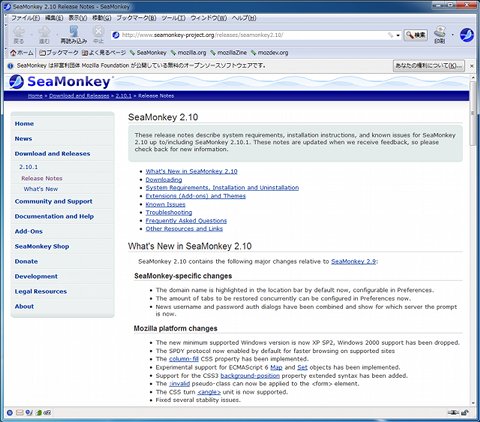
Task: Open the ファイル(F) menu
Action: tap(26, 18)
